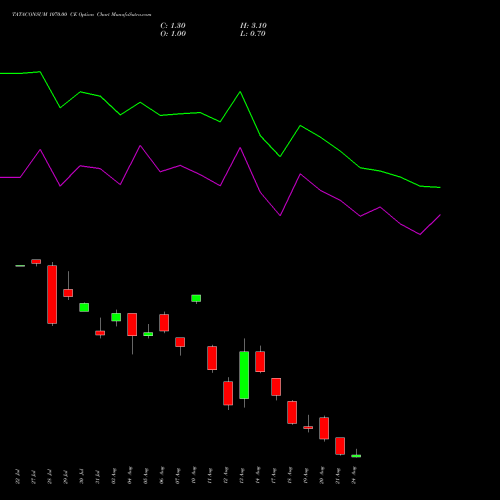Click the purple indicator line's right endpoint
Screen dimensions: 500x500
tap(440, 215)
